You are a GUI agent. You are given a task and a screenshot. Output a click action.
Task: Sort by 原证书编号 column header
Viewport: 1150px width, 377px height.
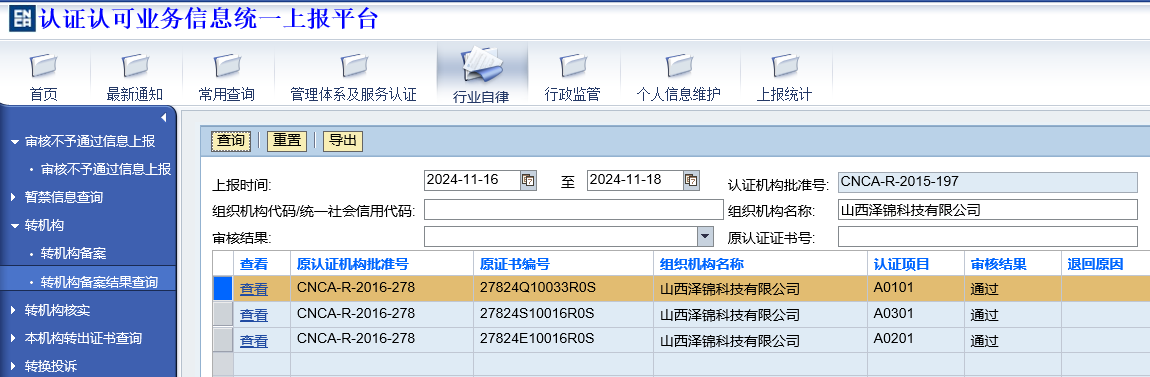(515, 264)
